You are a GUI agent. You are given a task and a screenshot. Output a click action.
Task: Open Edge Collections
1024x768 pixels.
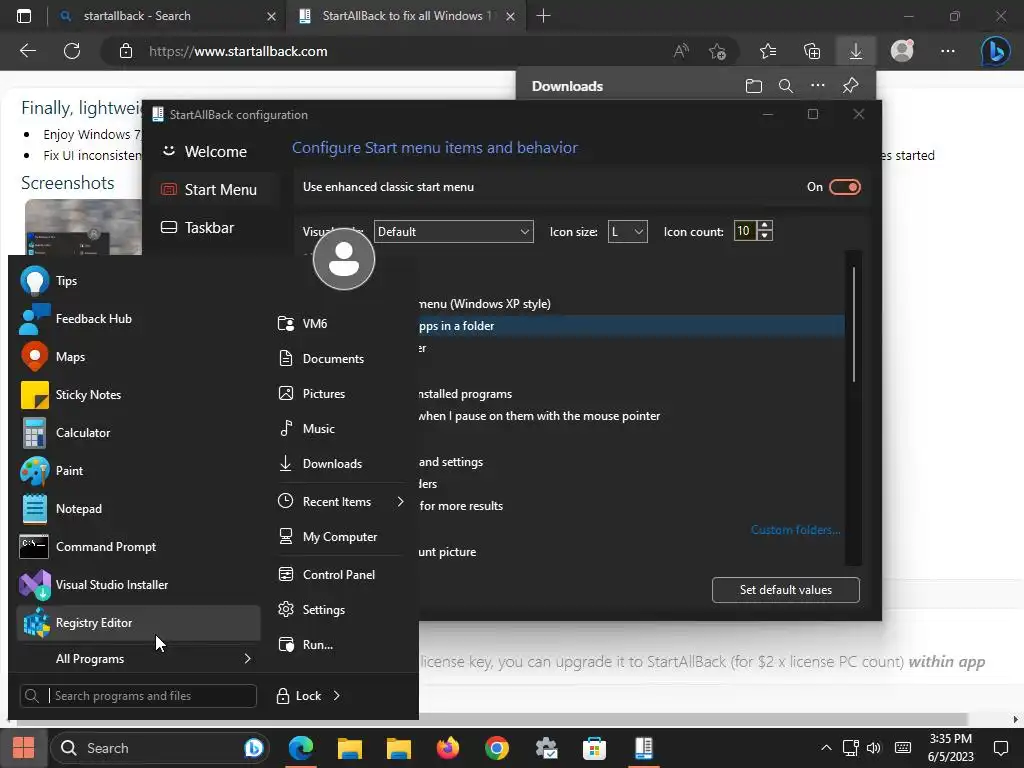[x=812, y=51]
